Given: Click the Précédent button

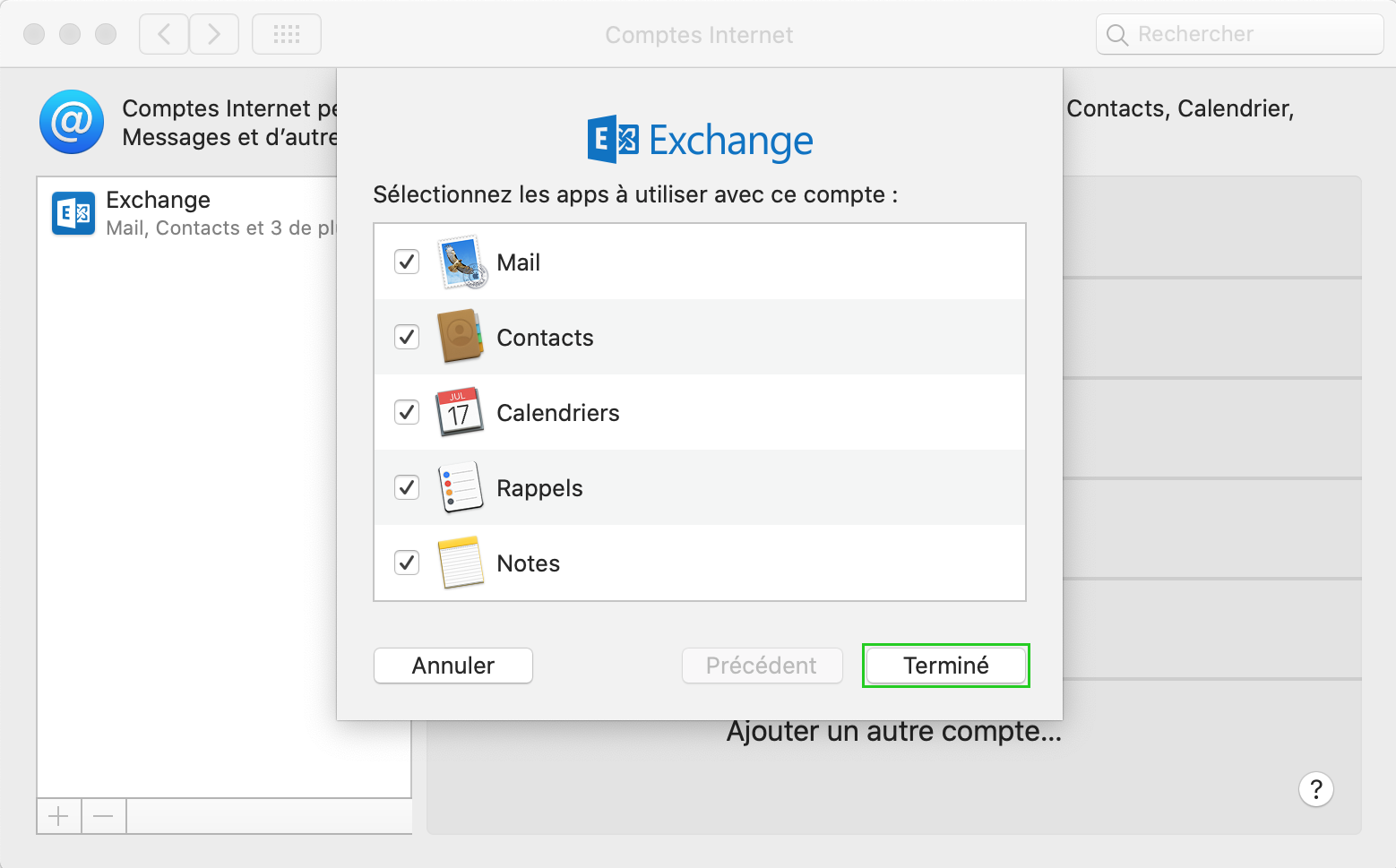Looking at the screenshot, I should point(762,666).
